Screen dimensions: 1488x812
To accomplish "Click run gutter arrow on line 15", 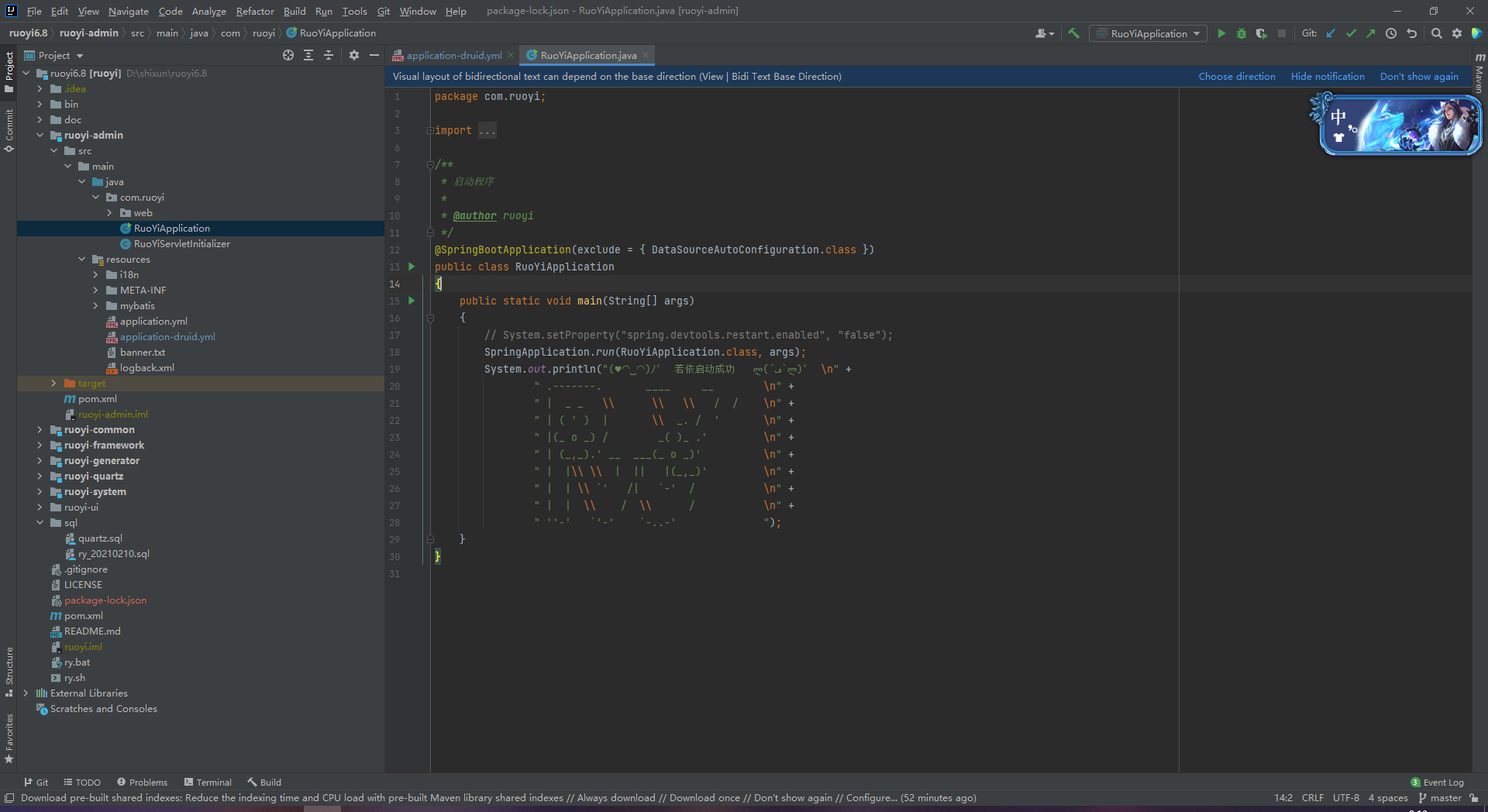I will coord(412,301).
